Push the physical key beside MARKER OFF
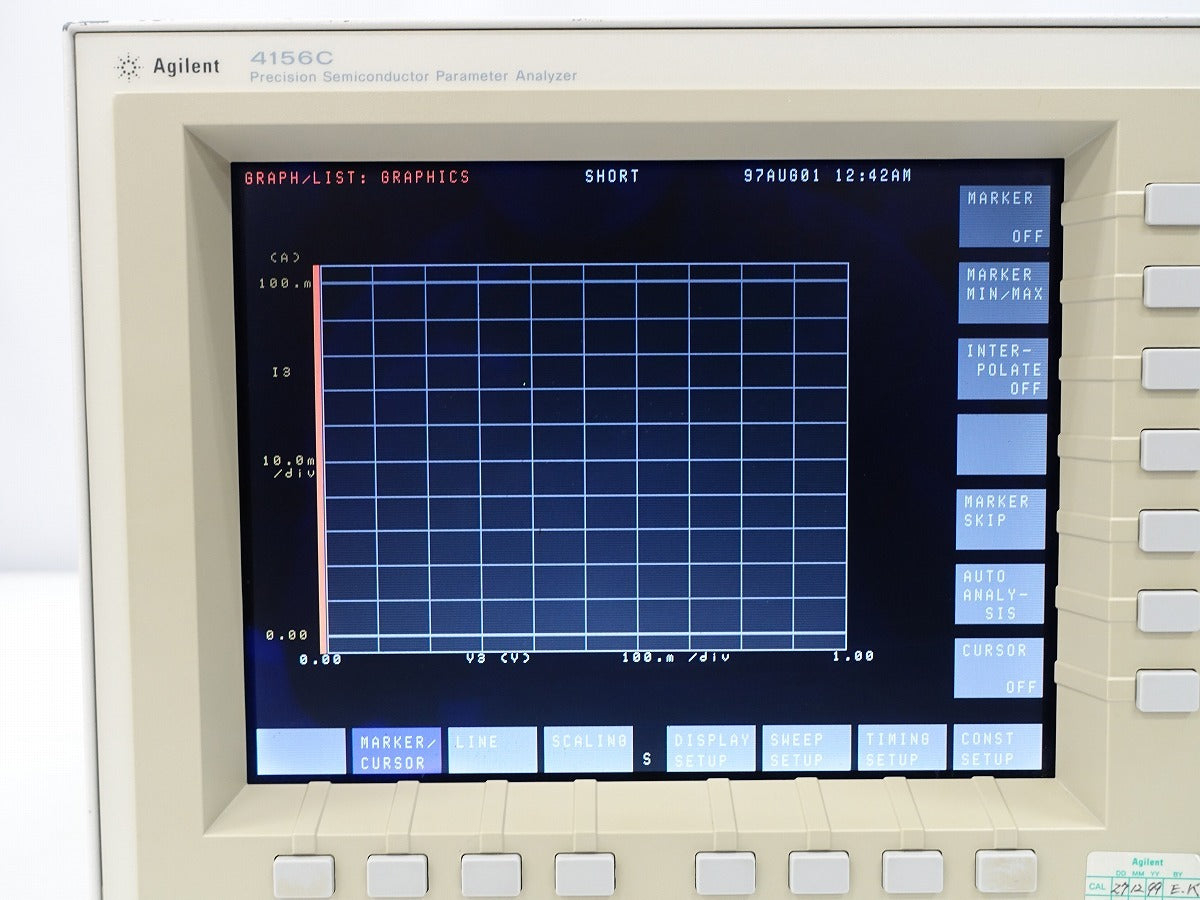This screenshot has width=1200, height=900. (1173, 205)
